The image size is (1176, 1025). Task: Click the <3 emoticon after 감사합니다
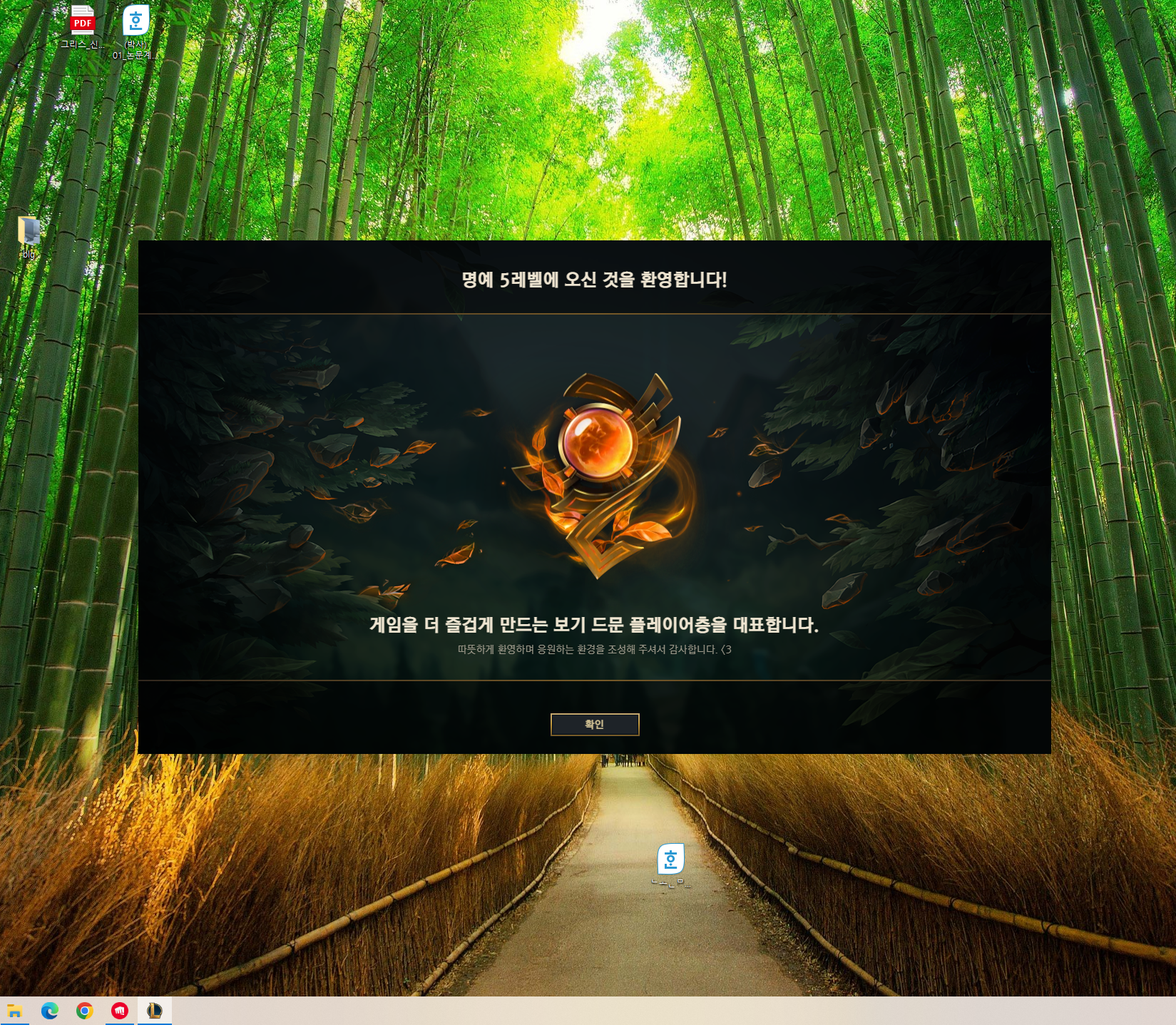[x=726, y=649]
